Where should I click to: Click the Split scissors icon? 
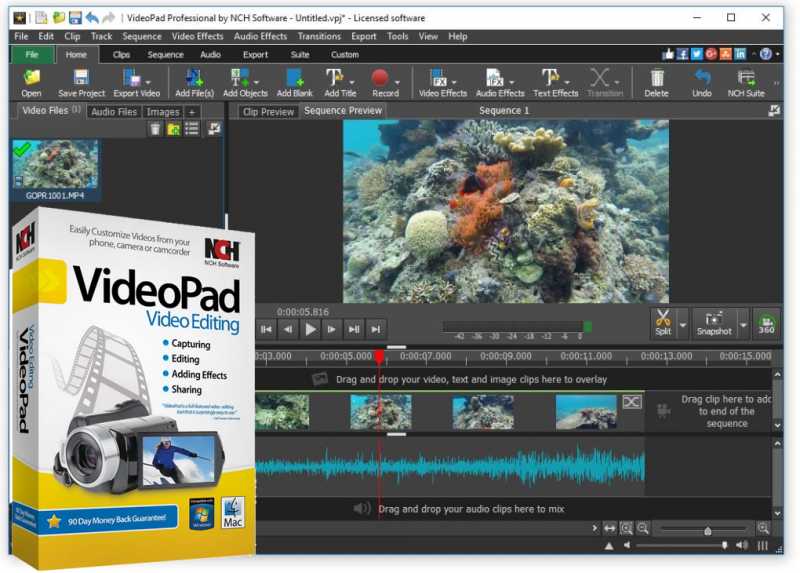[x=663, y=323]
